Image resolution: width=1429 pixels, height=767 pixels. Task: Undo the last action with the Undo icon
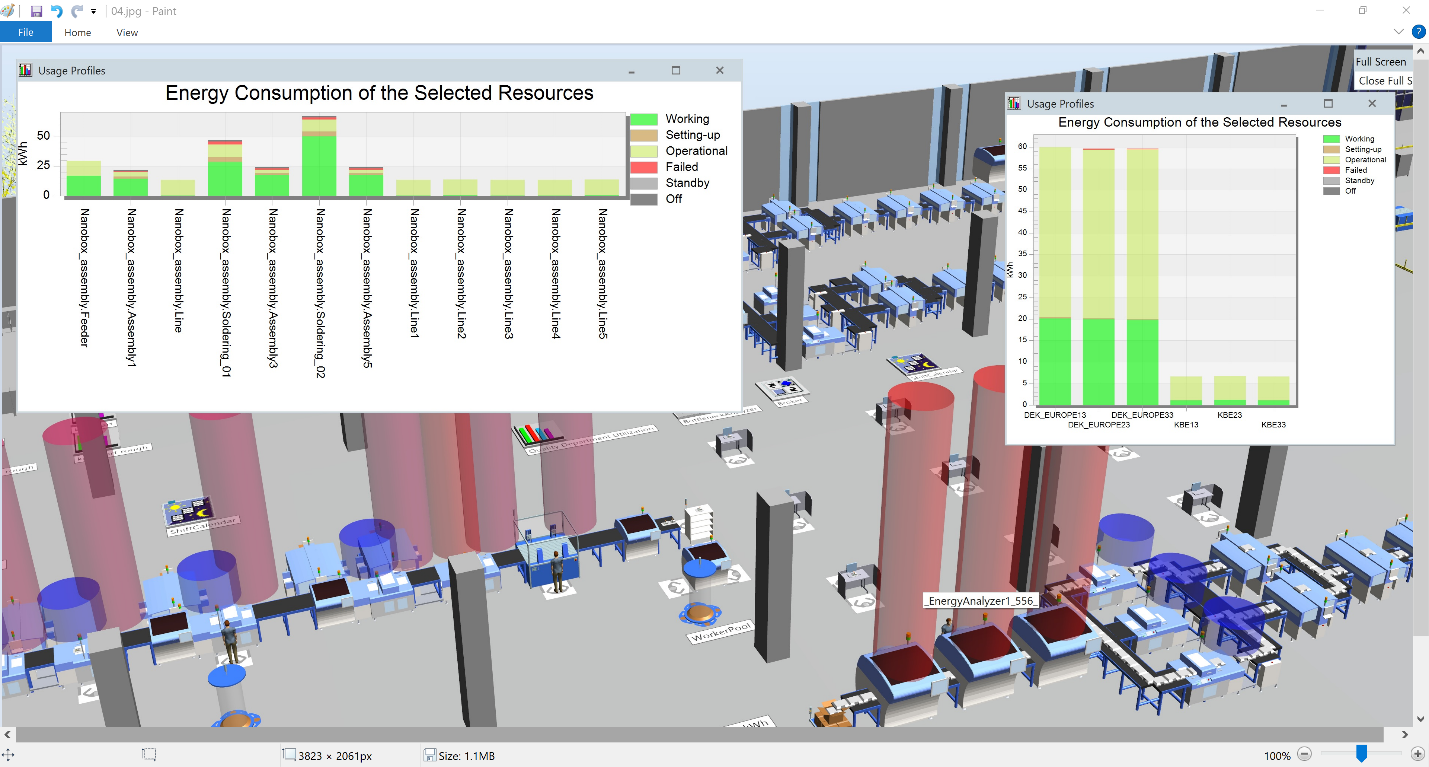[55, 11]
